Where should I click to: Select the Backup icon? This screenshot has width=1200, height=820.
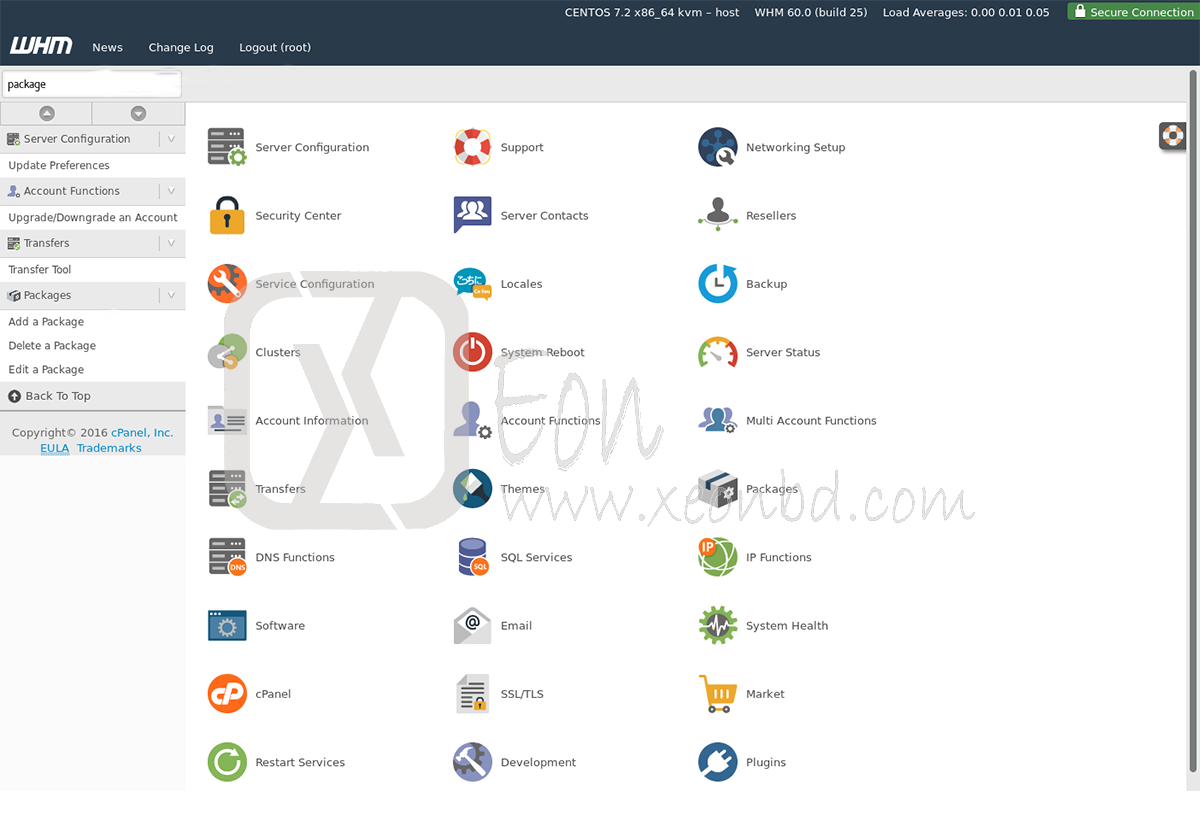point(717,283)
